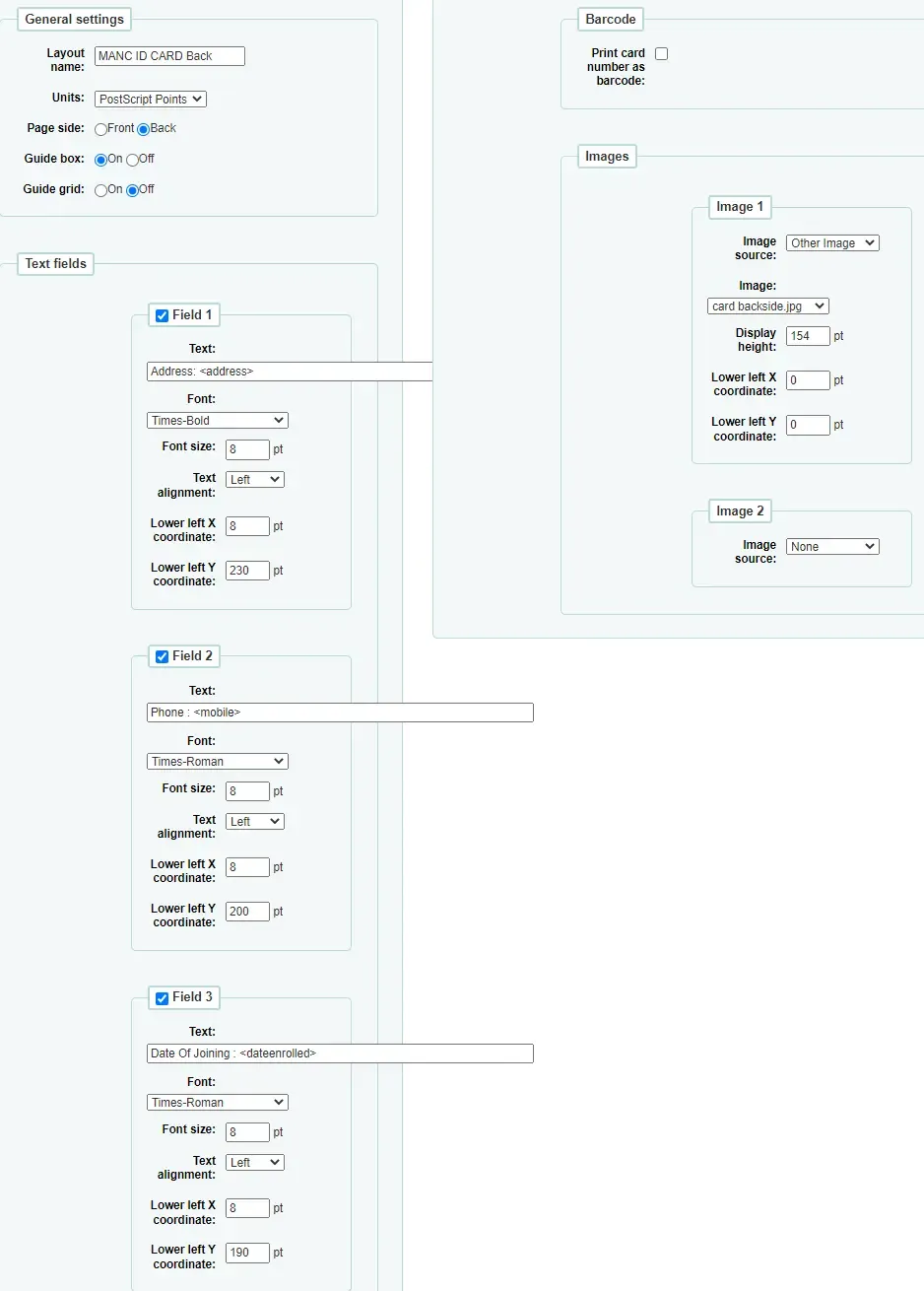Toggle the Field 1 checkbox

[x=163, y=315]
